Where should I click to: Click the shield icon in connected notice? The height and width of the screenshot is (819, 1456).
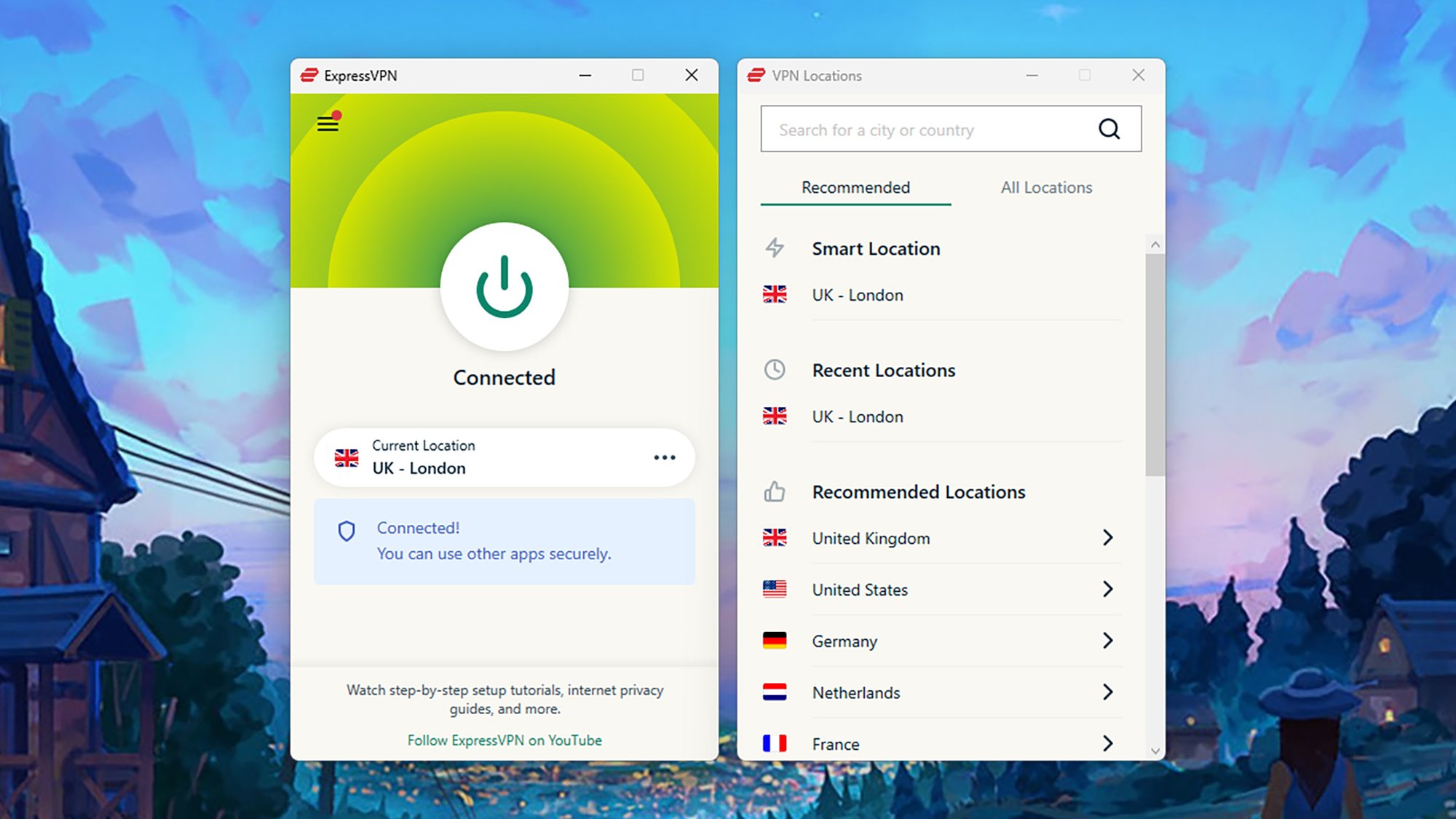click(x=347, y=531)
